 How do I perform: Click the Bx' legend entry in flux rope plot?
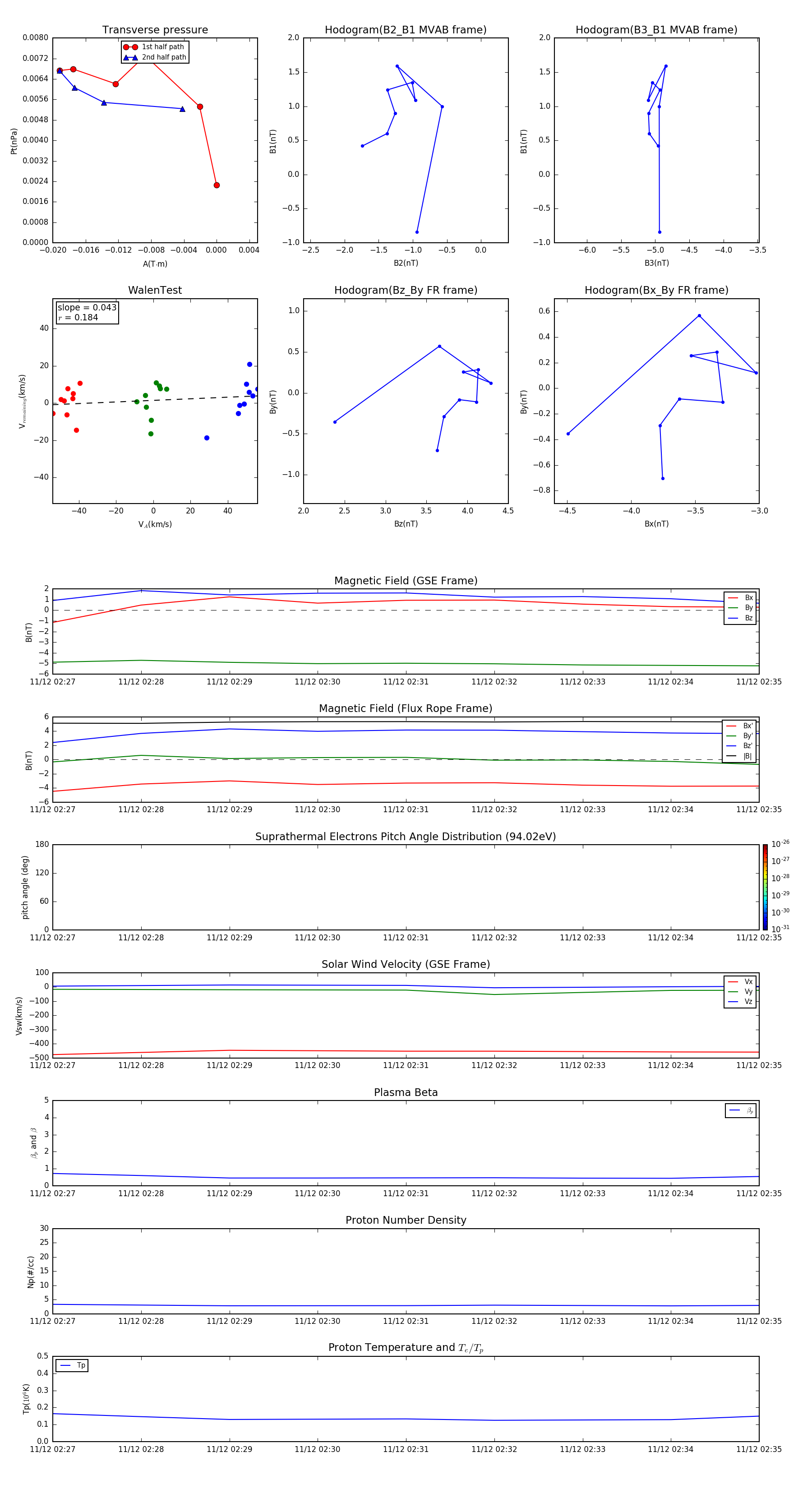[x=739, y=726]
